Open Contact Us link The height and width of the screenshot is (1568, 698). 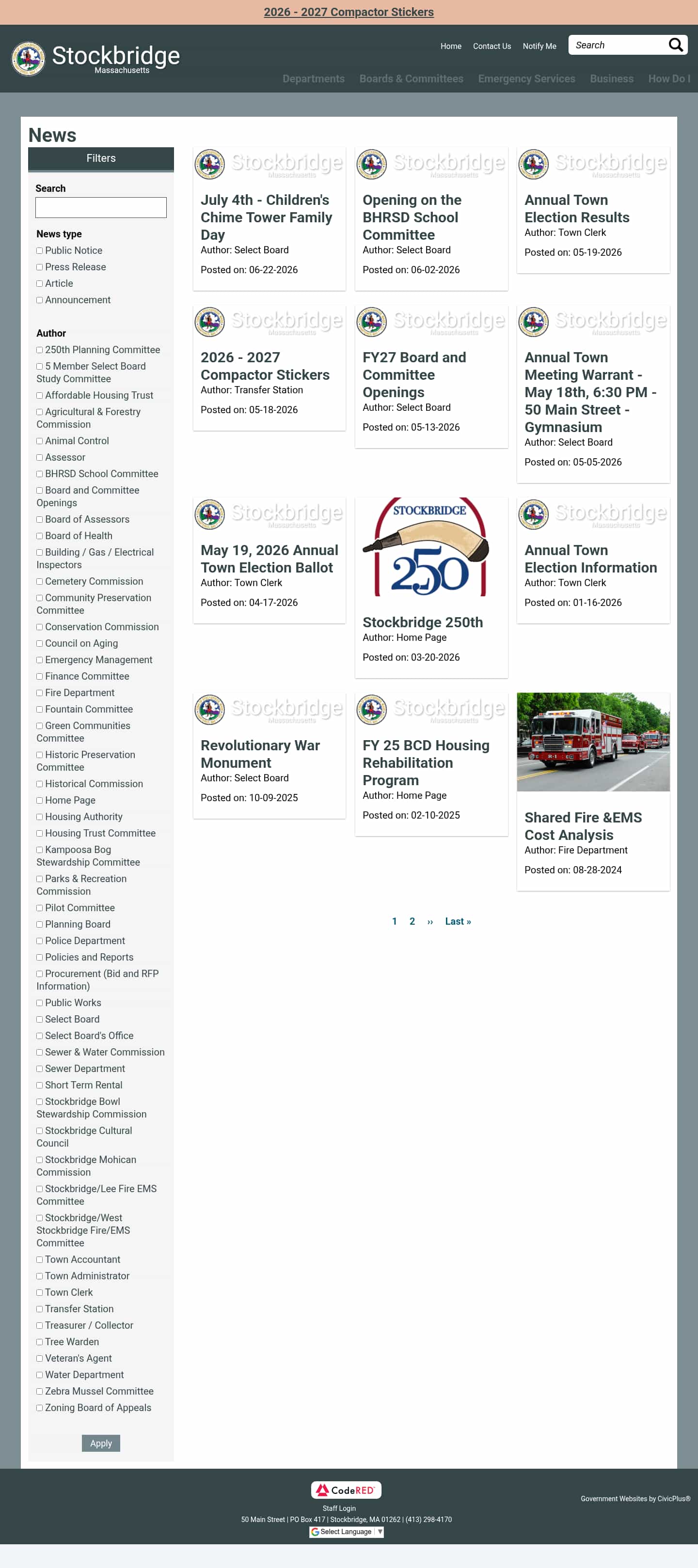[x=492, y=47]
